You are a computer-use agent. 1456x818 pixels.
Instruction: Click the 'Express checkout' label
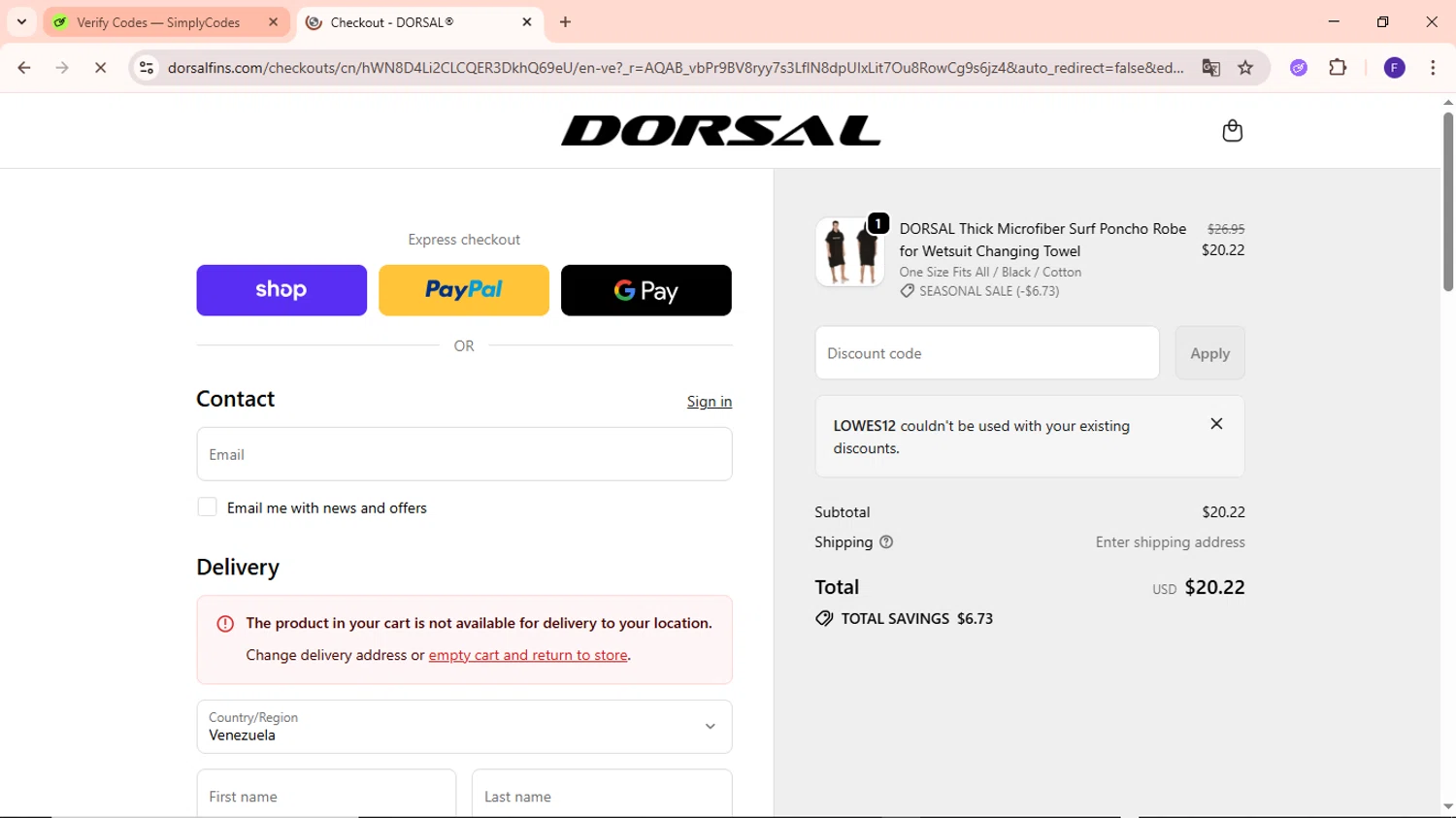coord(464,240)
